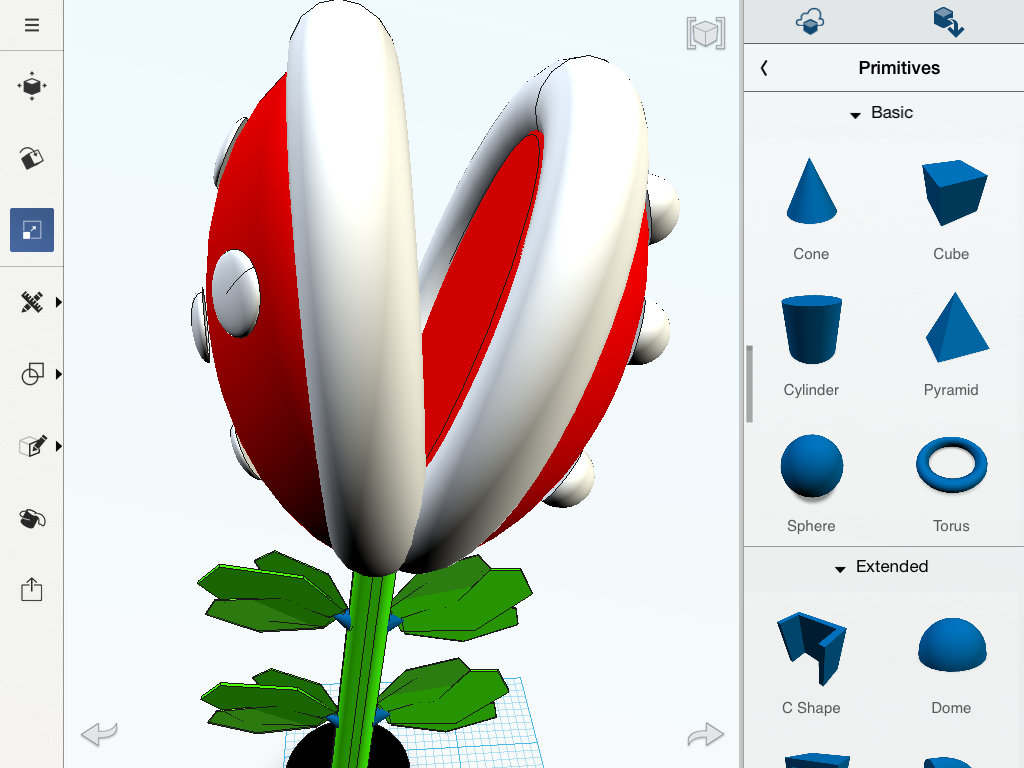Redo with the right curved arrow
Viewport: 1024px width, 768px height.
click(x=706, y=733)
